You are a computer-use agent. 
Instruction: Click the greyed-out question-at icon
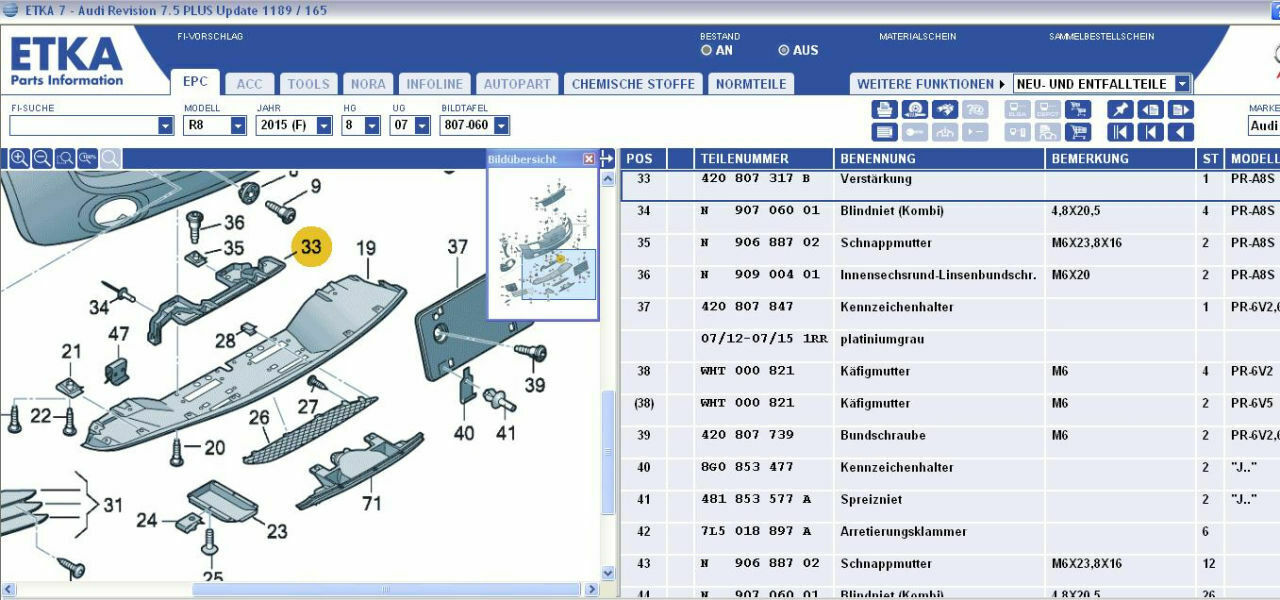pyautogui.click(x=975, y=109)
